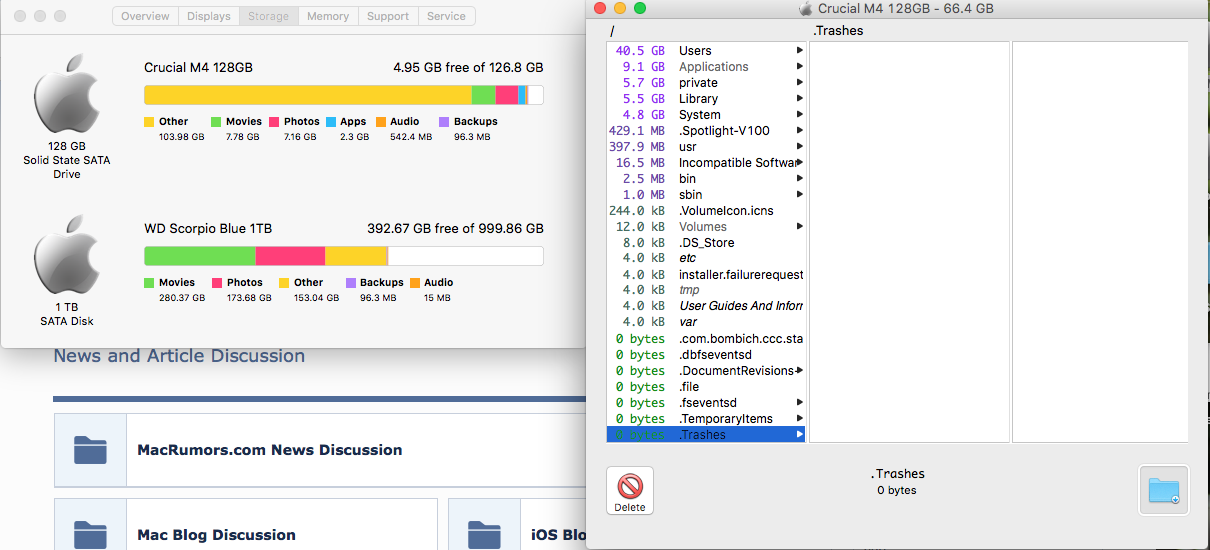
Task: Expand the Volumes folder arrow
Action: 799,226
